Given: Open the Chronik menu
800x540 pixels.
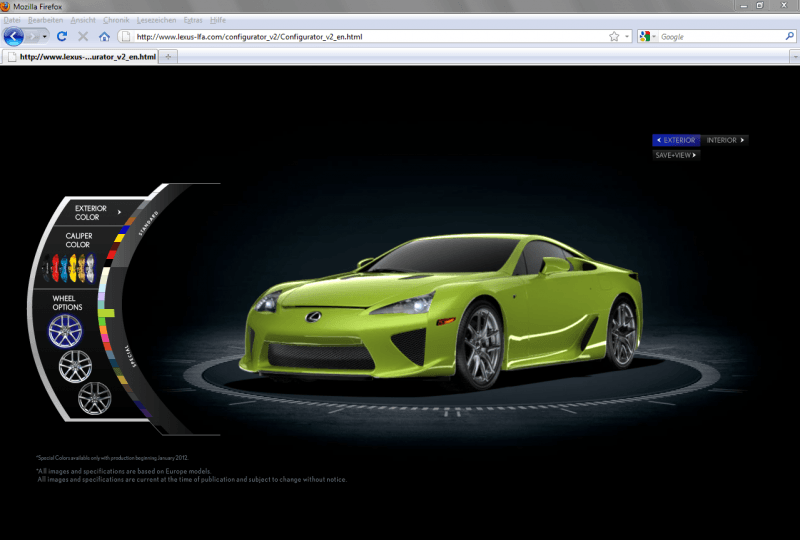Looking at the screenshot, I should (116, 20).
